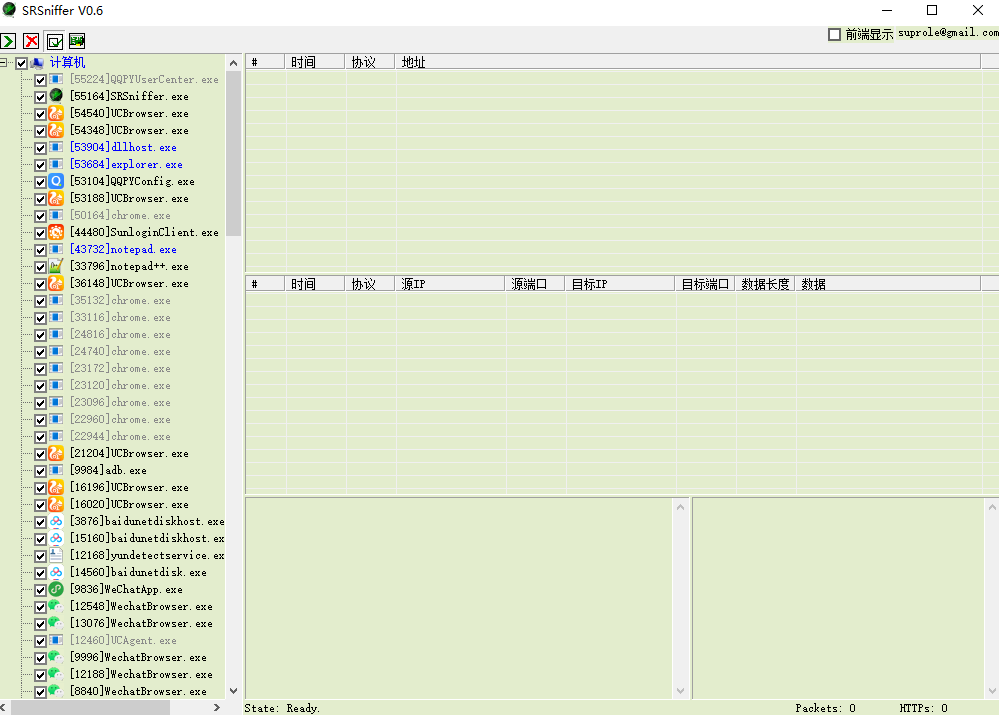The width and height of the screenshot is (999, 715).
Task: Click the [14560]baidunetdisk.exe icon
Action: (x=56, y=572)
